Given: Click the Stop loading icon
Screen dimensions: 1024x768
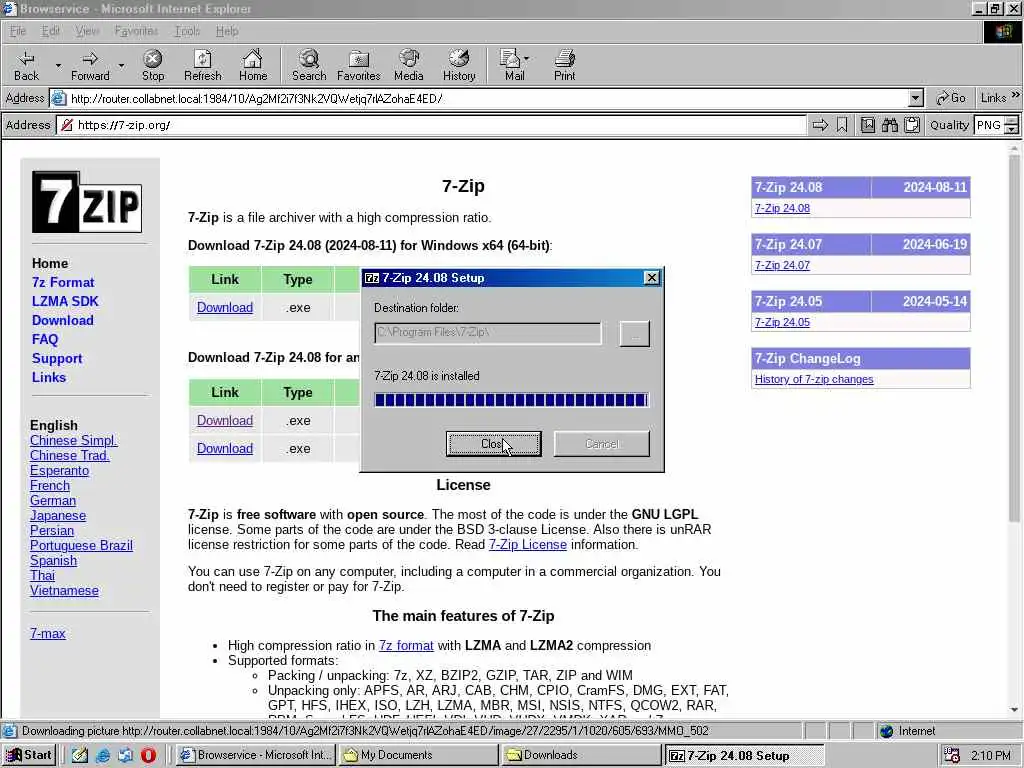Looking at the screenshot, I should point(153,65).
